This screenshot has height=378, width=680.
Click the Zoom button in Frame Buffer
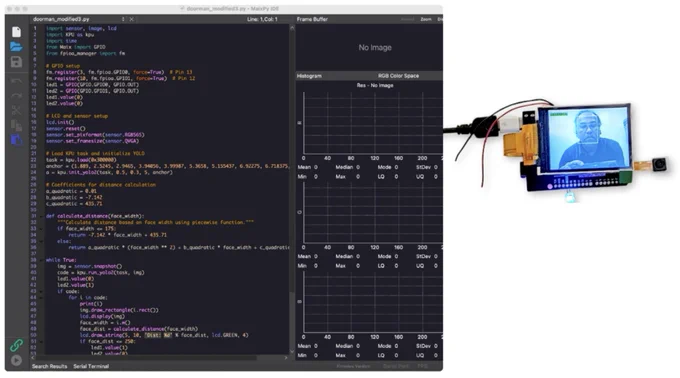click(426, 19)
